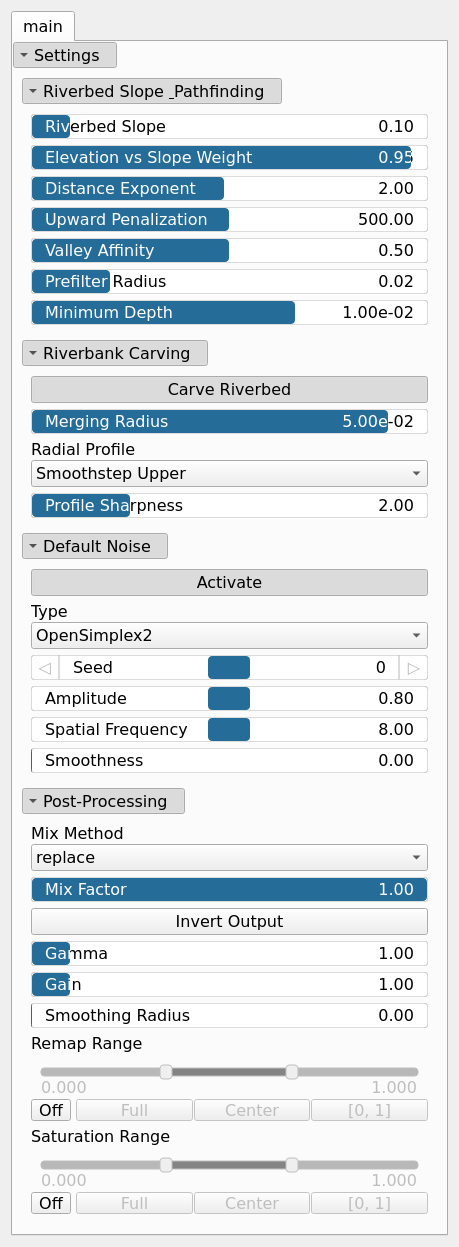Adjust the Riverbed Slope slider
This screenshot has width=459, height=1247.
pos(229,126)
